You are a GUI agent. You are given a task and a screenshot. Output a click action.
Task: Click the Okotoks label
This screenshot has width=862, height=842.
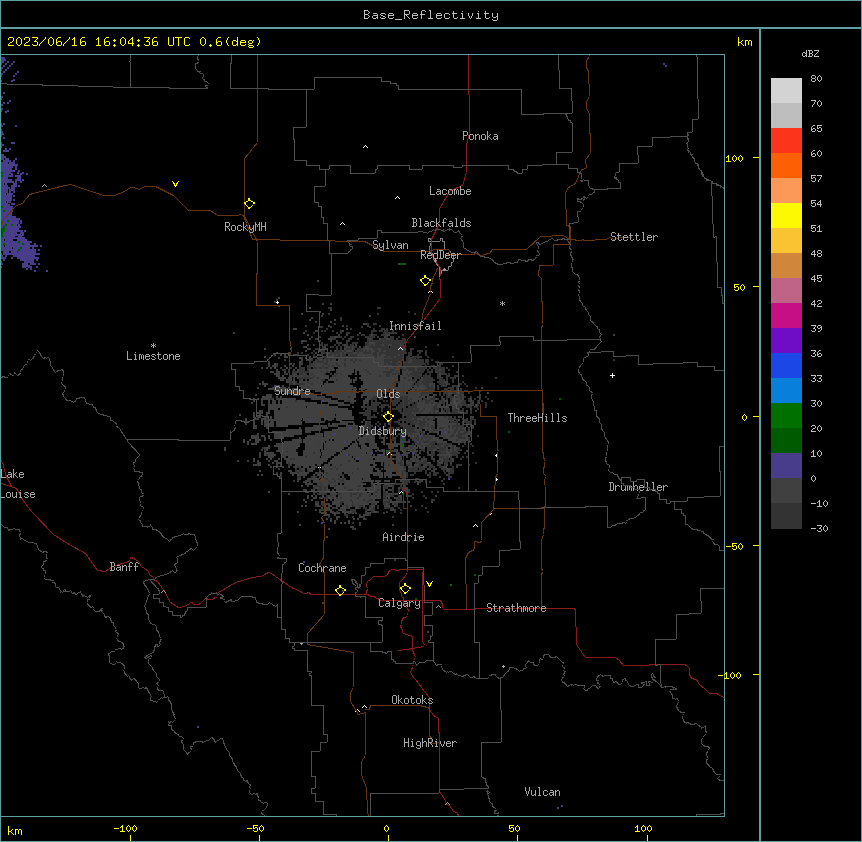412,700
